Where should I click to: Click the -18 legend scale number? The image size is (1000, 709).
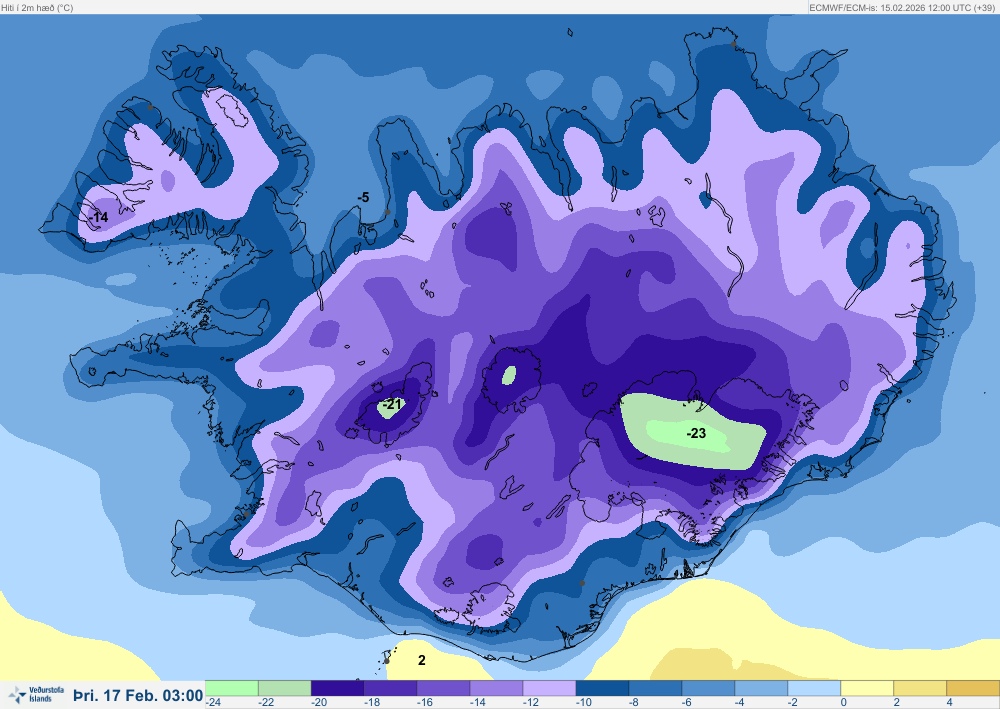372,703
